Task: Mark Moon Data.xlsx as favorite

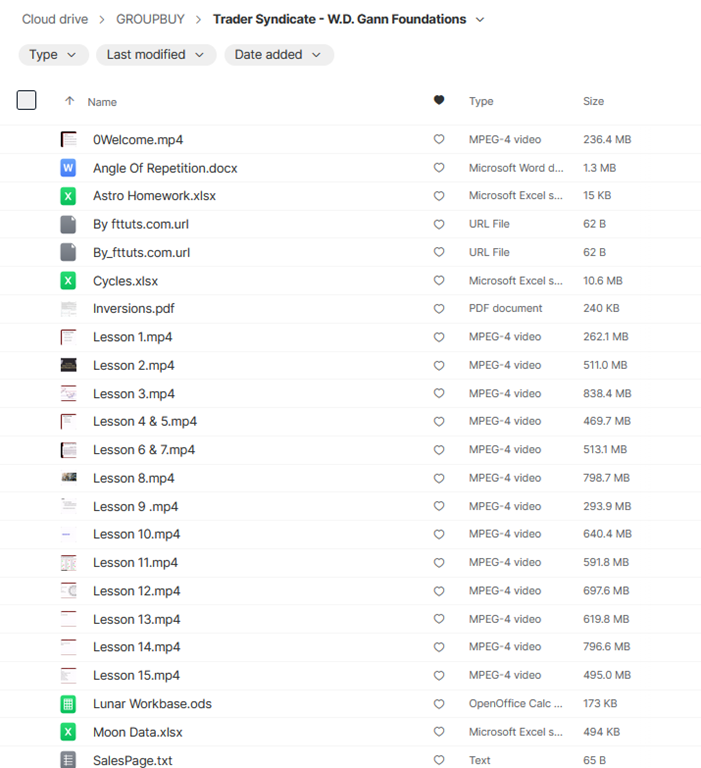Action: click(x=439, y=732)
